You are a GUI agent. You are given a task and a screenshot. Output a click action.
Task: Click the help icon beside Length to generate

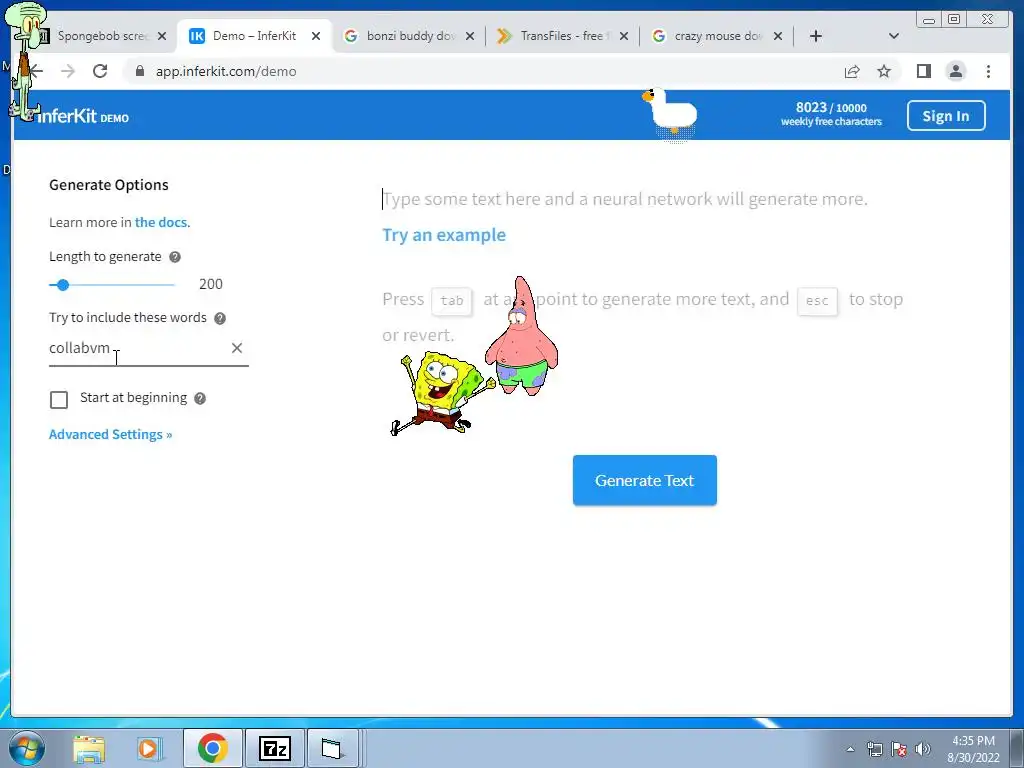point(175,257)
